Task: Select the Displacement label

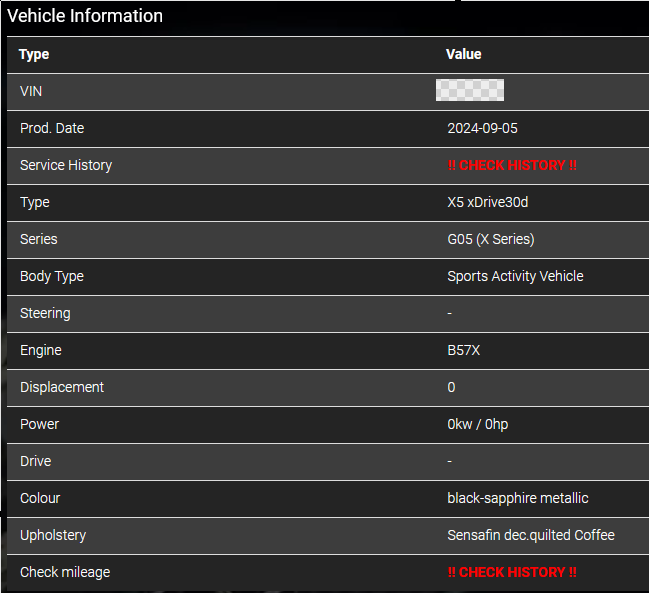Action: tap(62, 387)
